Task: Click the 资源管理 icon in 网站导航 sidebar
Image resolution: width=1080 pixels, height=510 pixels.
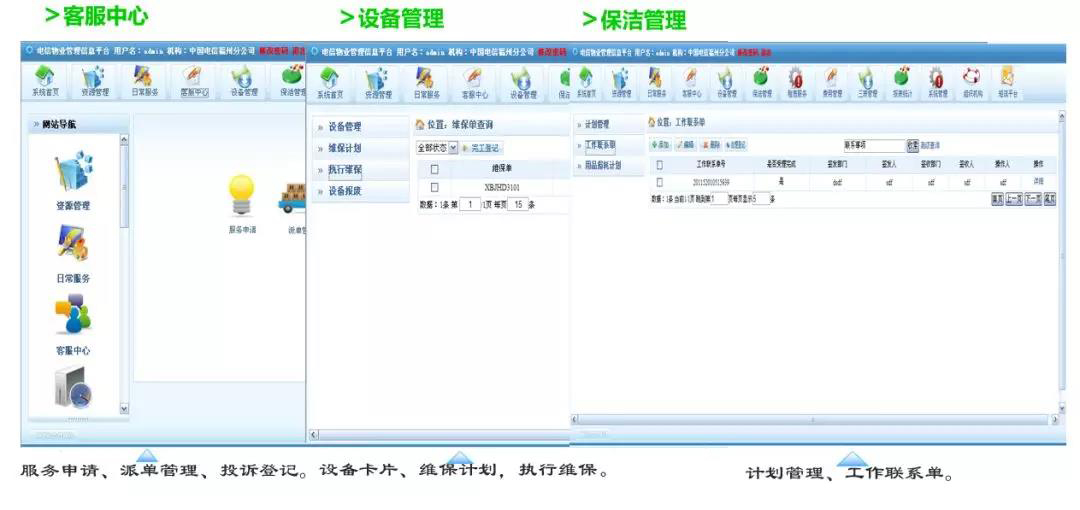Action: click(74, 171)
